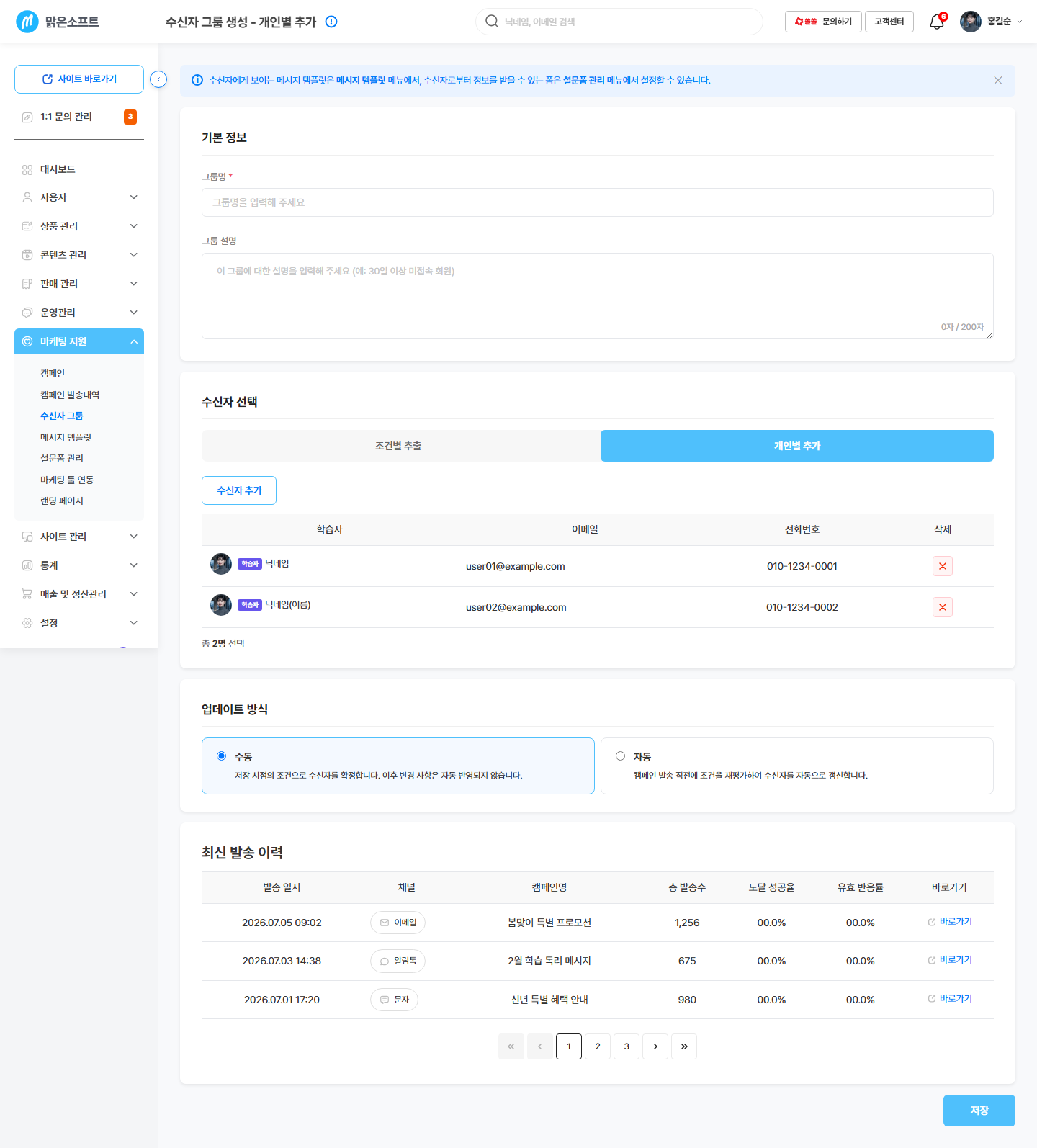This screenshot has width=1037, height=1148.
Task: Select the 수동 update method radio
Action: tap(222, 755)
